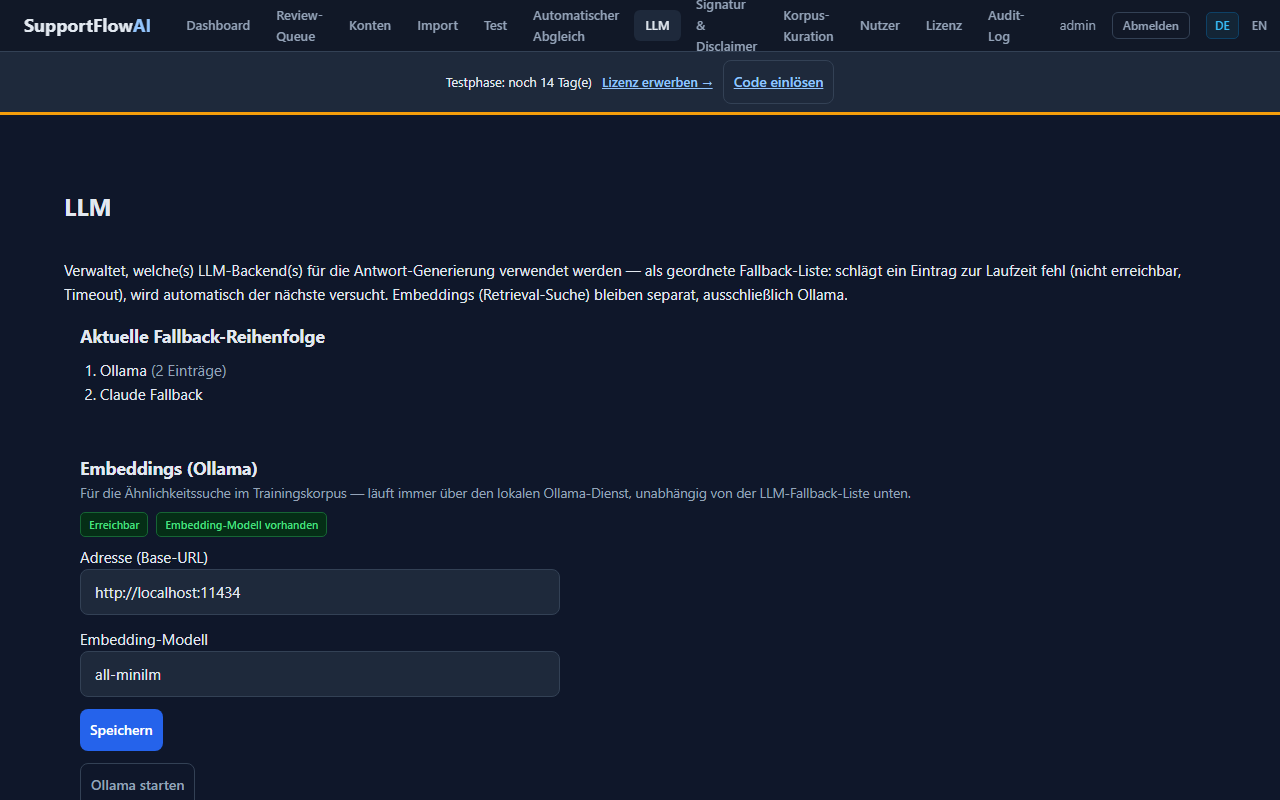Viewport: 1280px width, 800px height.
Task: Go to the Dashboard nav item
Action: click(x=218, y=26)
